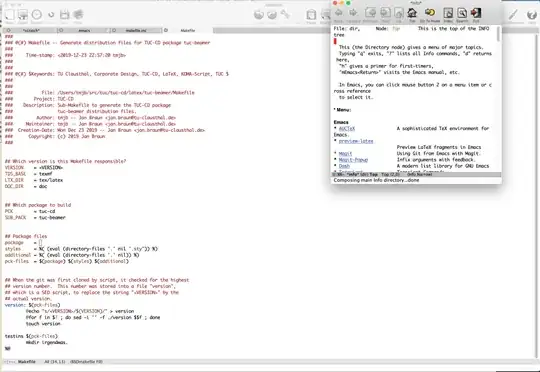Click the Go To Node toolbar icon
Viewport: 540px width, 372px height.
click(x=429, y=13)
